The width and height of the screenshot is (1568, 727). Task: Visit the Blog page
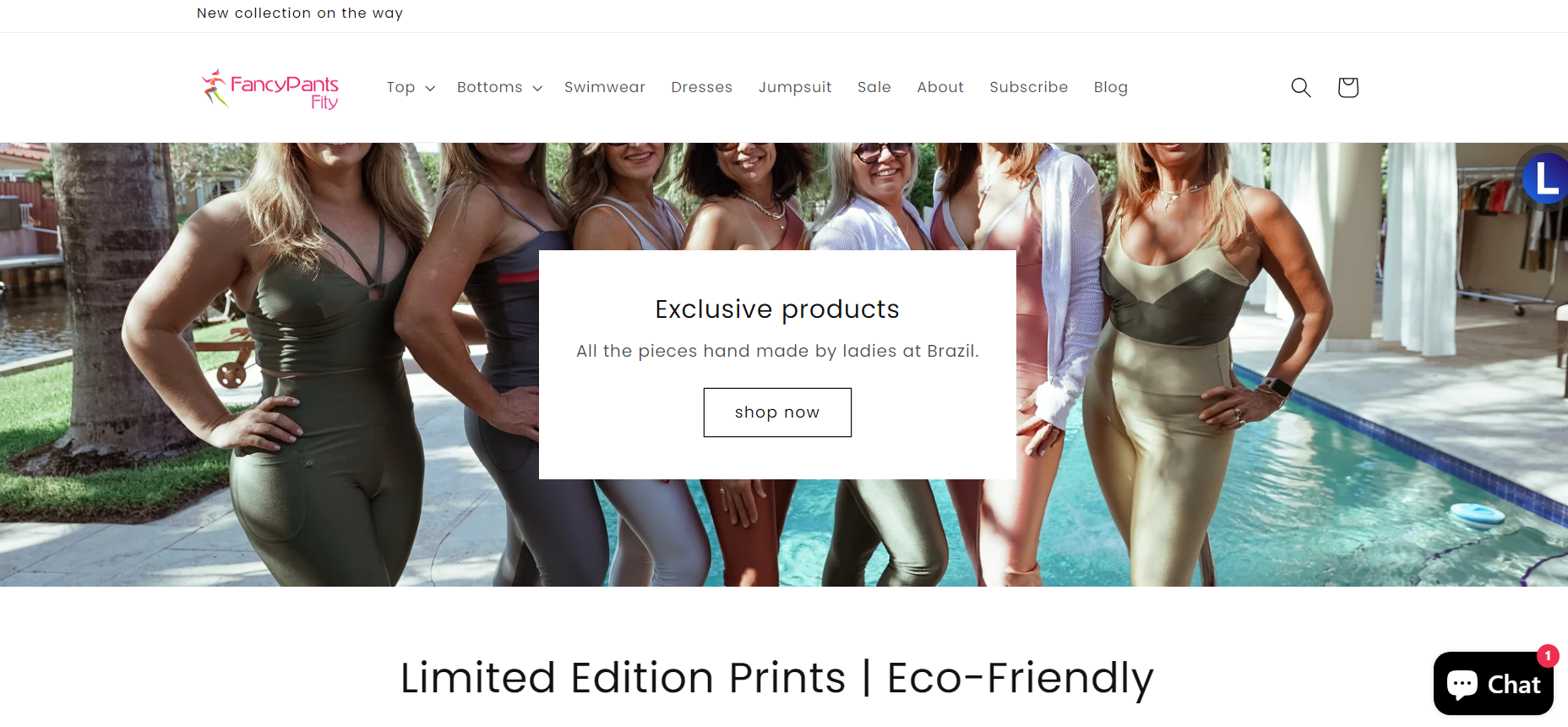[1111, 87]
